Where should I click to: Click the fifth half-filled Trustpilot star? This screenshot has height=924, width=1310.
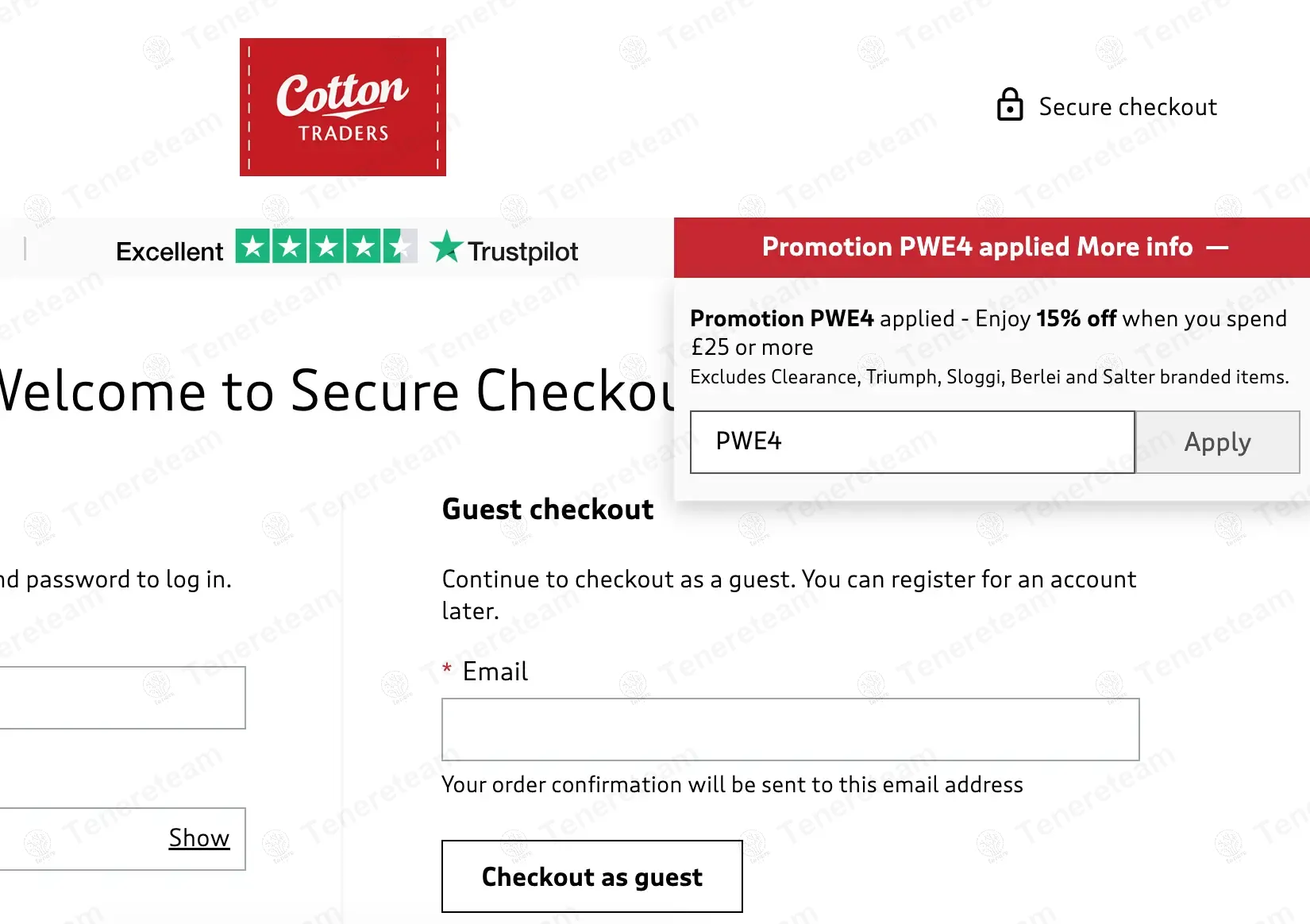(x=399, y=247)
